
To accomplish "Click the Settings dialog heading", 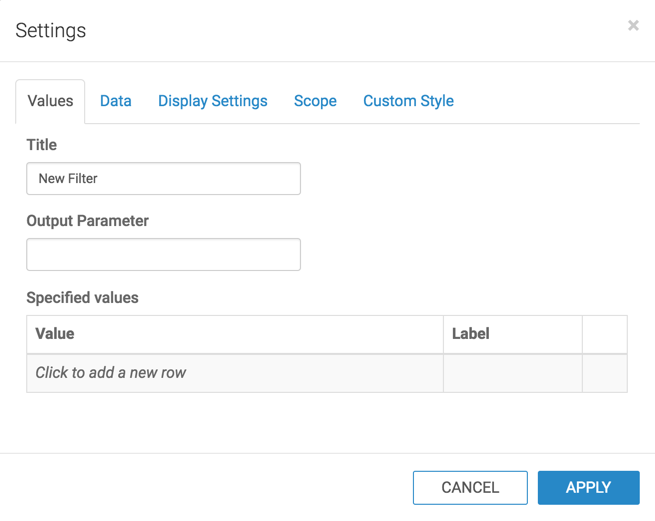I will pyautogui.click(x=51, y=31).
